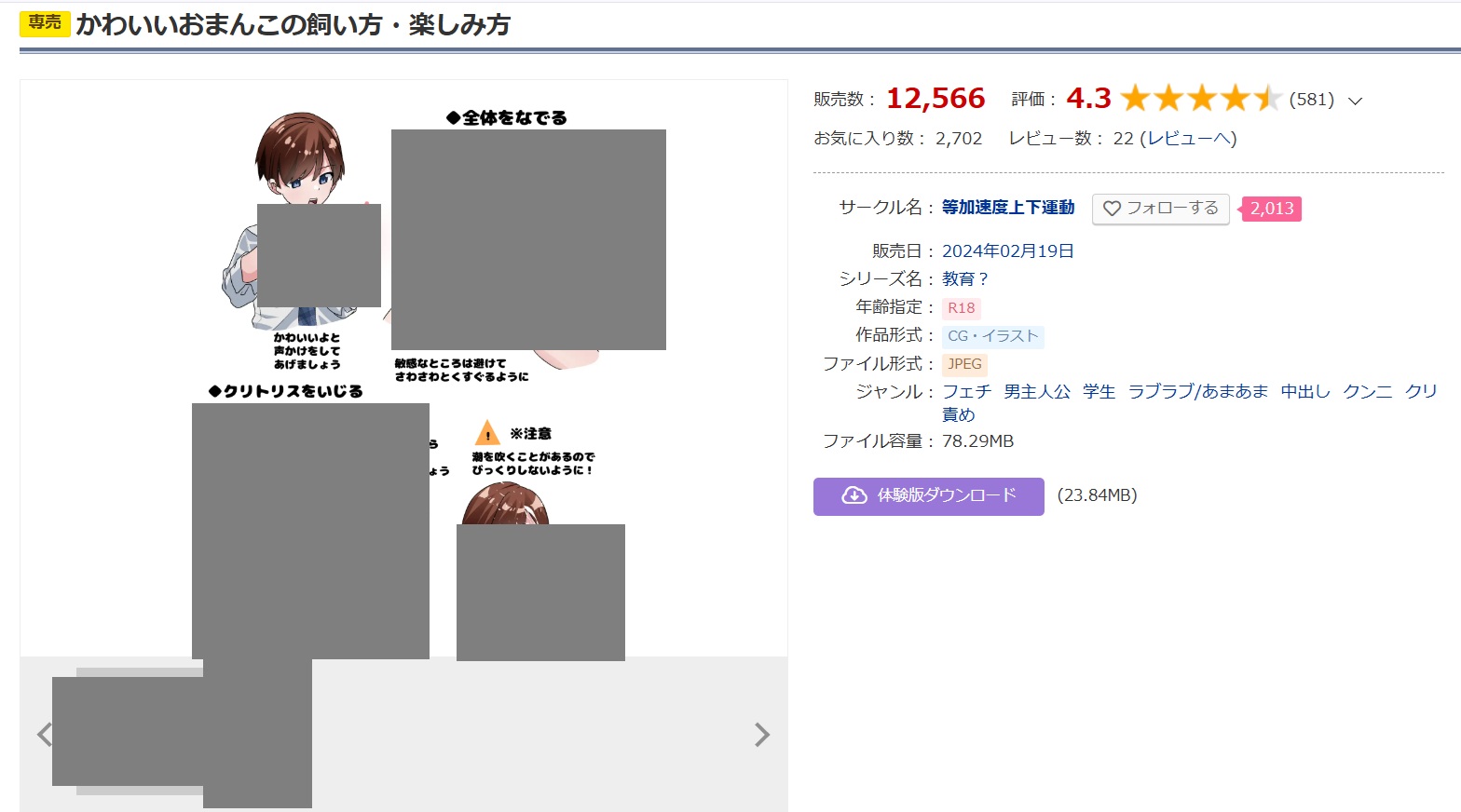This screenshot has height=812, width=1461.
Task: Open the 男主人公 genre link
Action: [1037, 392]
